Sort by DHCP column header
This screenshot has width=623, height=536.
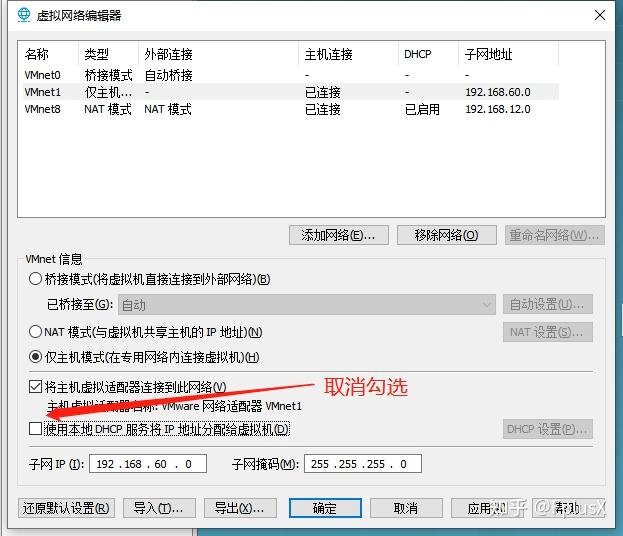coord(428,54)
